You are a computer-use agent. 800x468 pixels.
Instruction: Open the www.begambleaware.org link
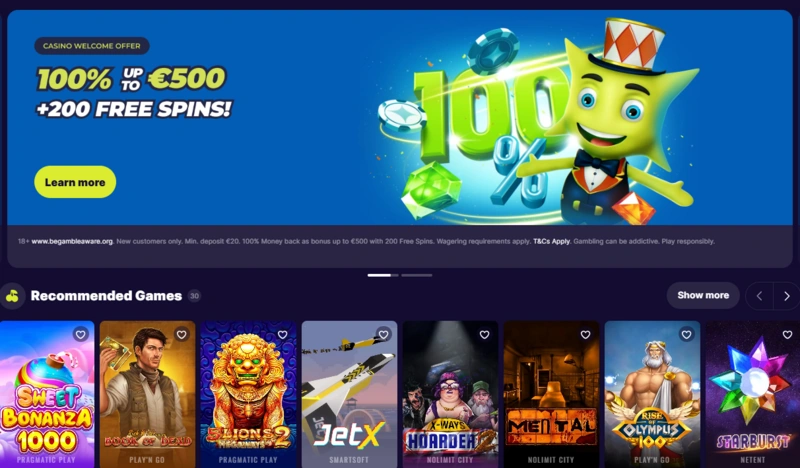(72, 241)
